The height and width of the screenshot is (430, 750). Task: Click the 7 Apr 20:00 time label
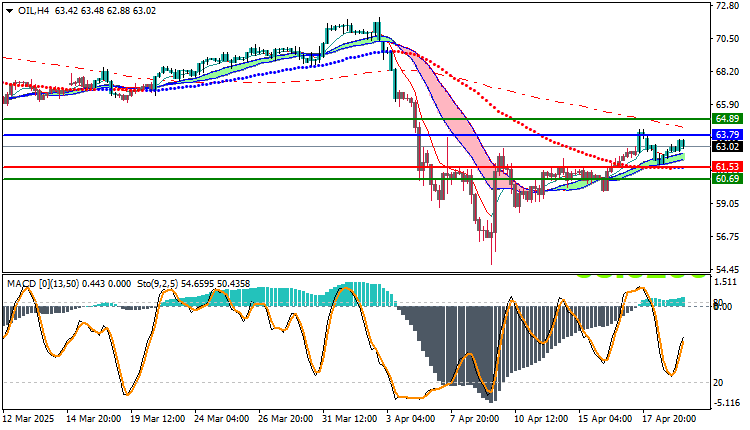point(475,419)
